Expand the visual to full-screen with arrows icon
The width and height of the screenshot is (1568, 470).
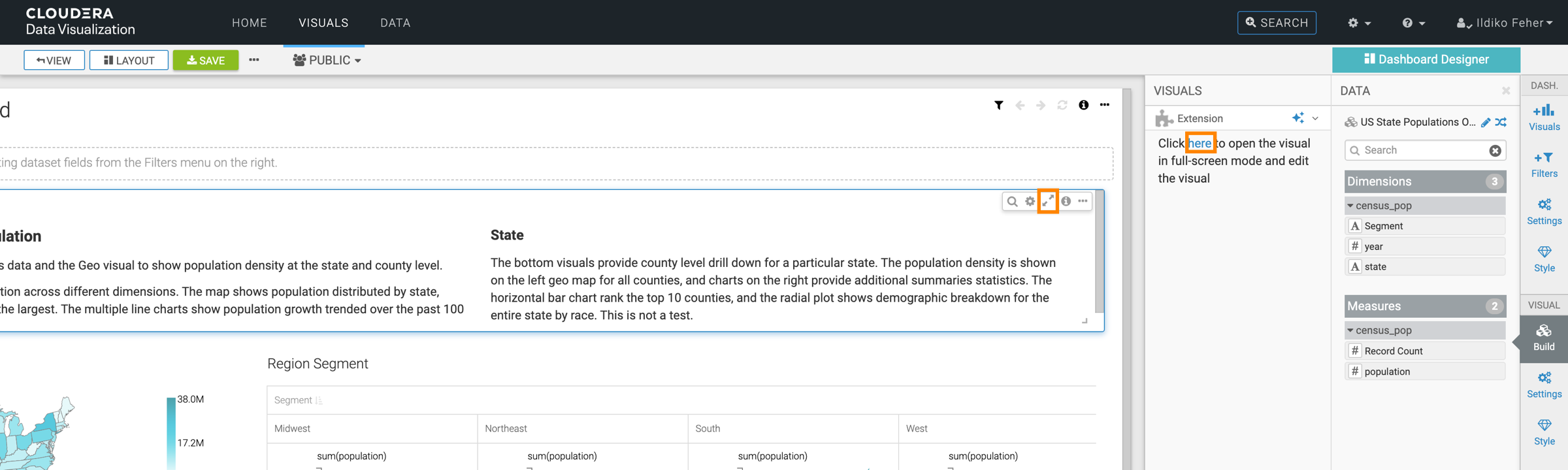coord(1048,201)
